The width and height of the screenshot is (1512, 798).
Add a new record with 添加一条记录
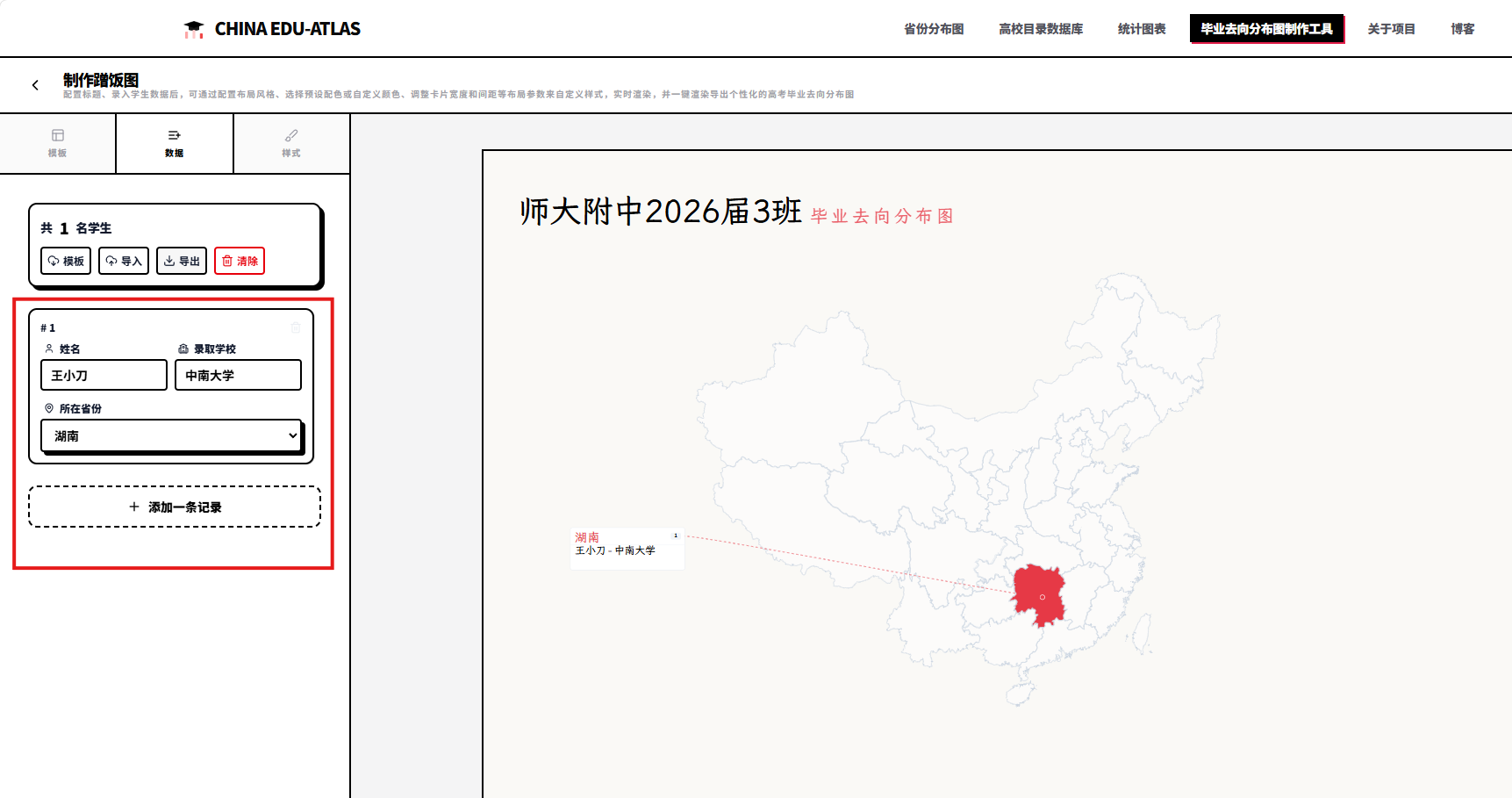[175, 507]
